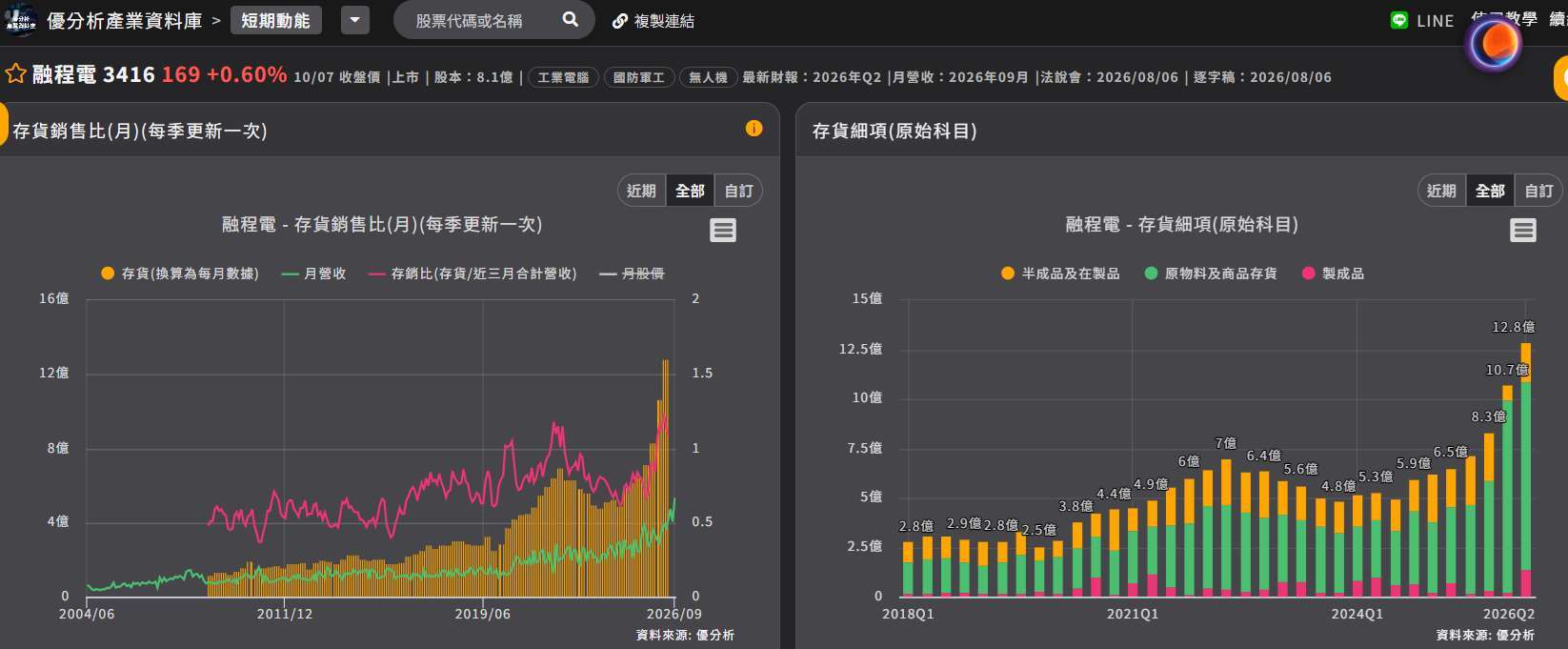Viewport: 1568px width, 649px height.
Task: Click the orange info icon
Action: [x=754, y=129]
